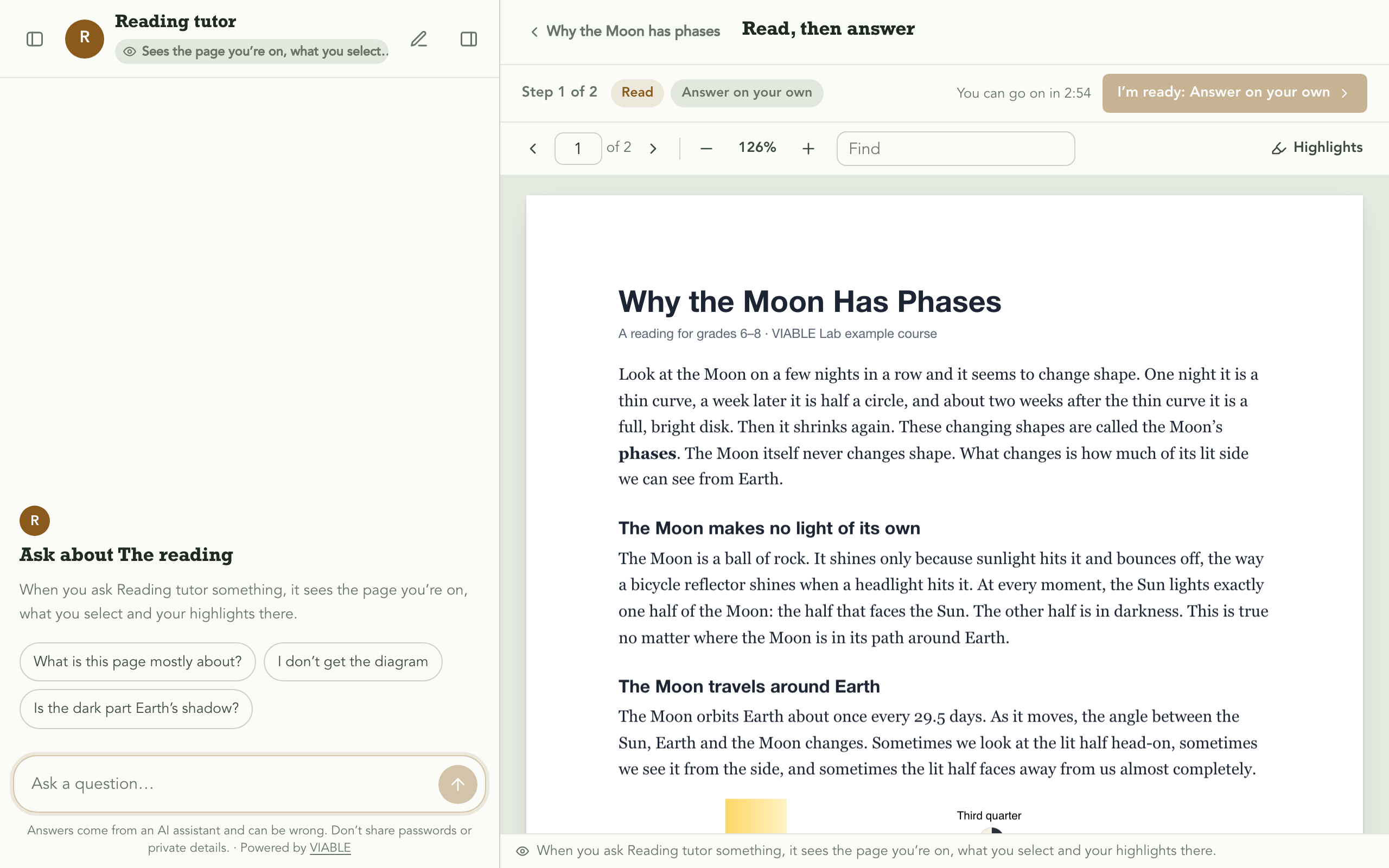Image resolution: width=1389 pixels, height=868 pixels.
Task: Open the Highlights panel
Action: 1317,148
